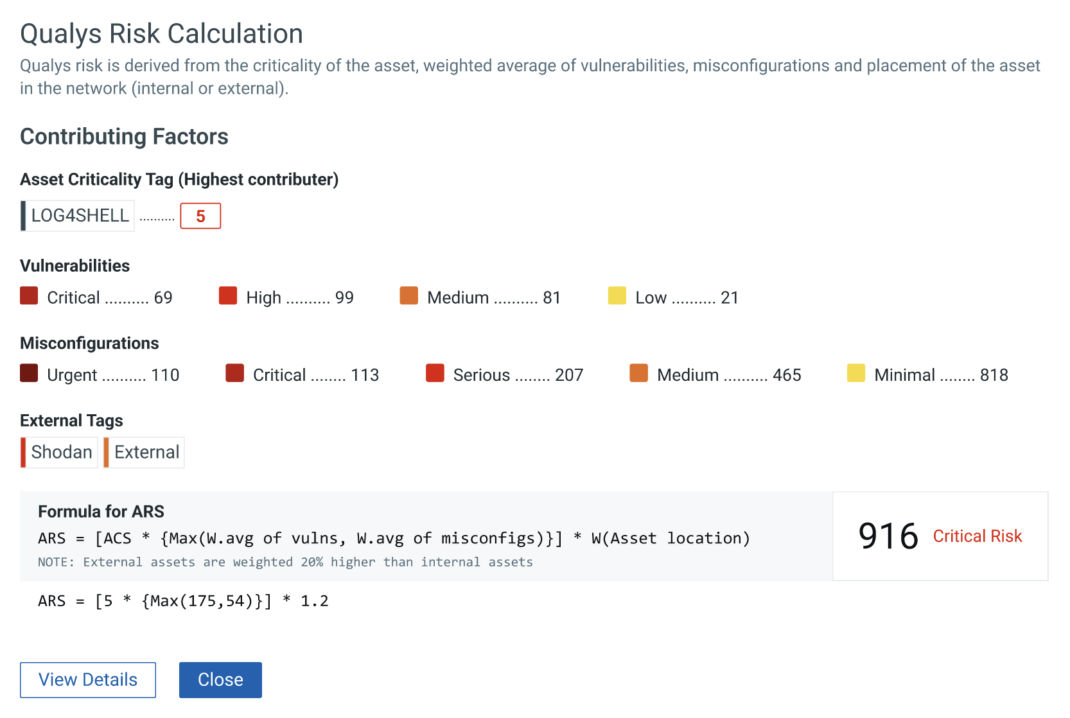
Task: Click the High vulnerabilities severity icon
Action: click(227, 296)
